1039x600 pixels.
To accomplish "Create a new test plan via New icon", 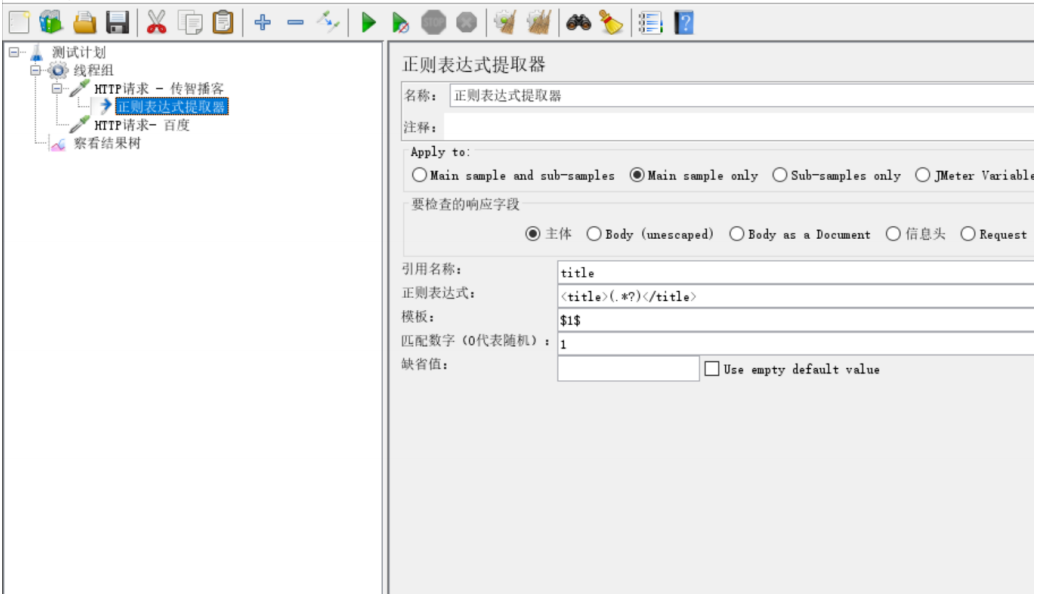I will coord(19,22).
